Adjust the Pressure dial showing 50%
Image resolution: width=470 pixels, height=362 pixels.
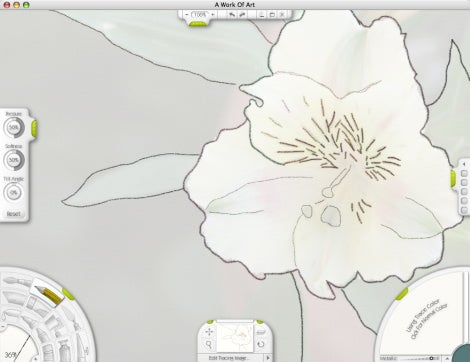14,127
